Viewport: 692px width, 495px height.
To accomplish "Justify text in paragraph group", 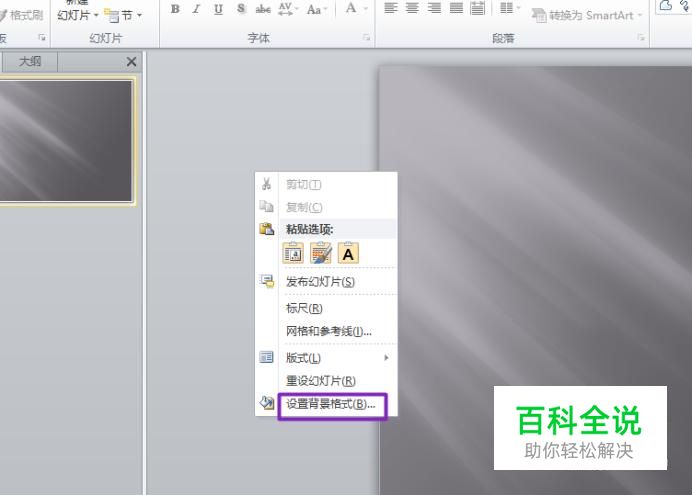I will click(456, 8).
